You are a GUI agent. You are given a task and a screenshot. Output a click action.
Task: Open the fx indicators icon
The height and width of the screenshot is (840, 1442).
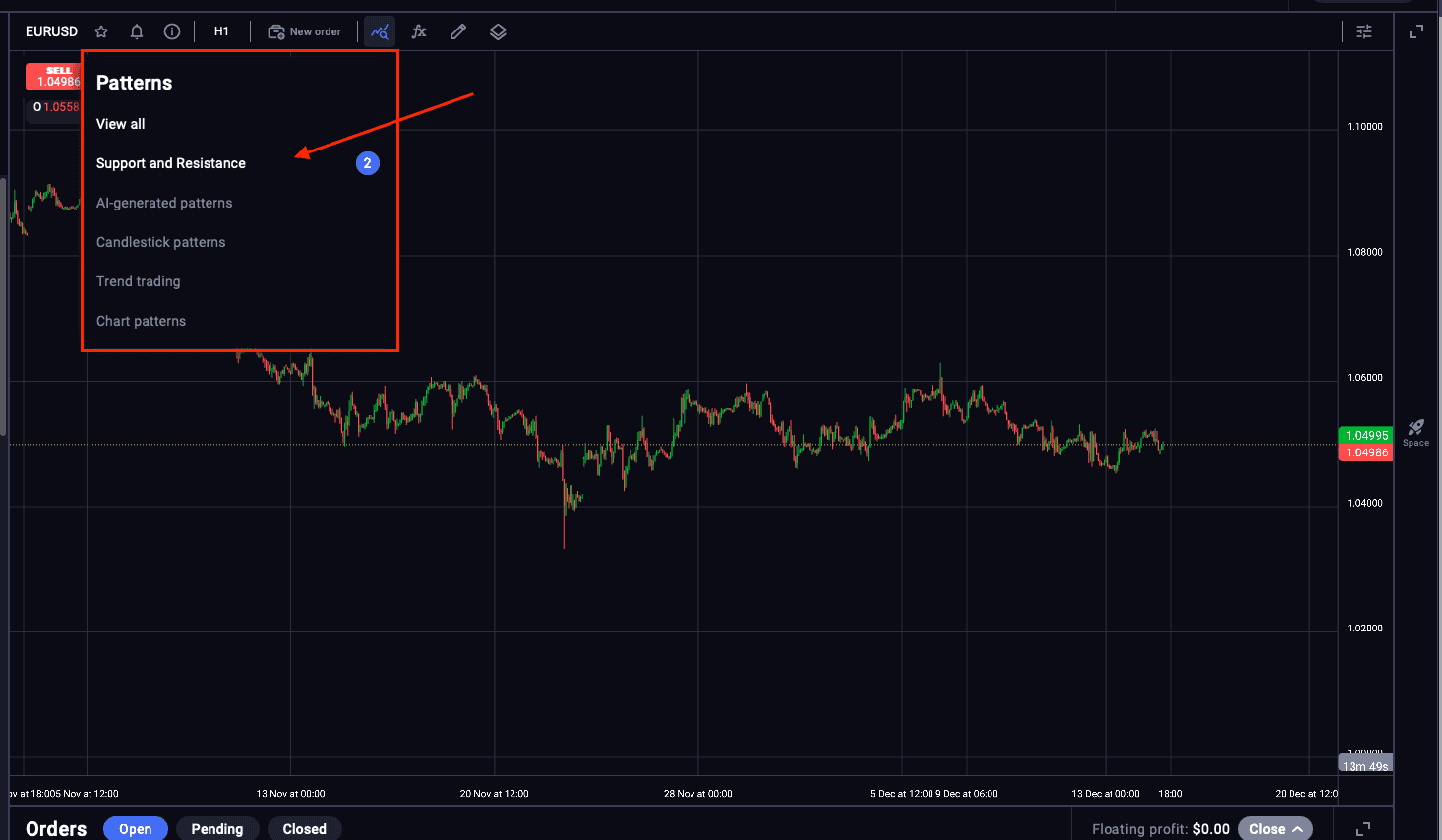(418, 30)
